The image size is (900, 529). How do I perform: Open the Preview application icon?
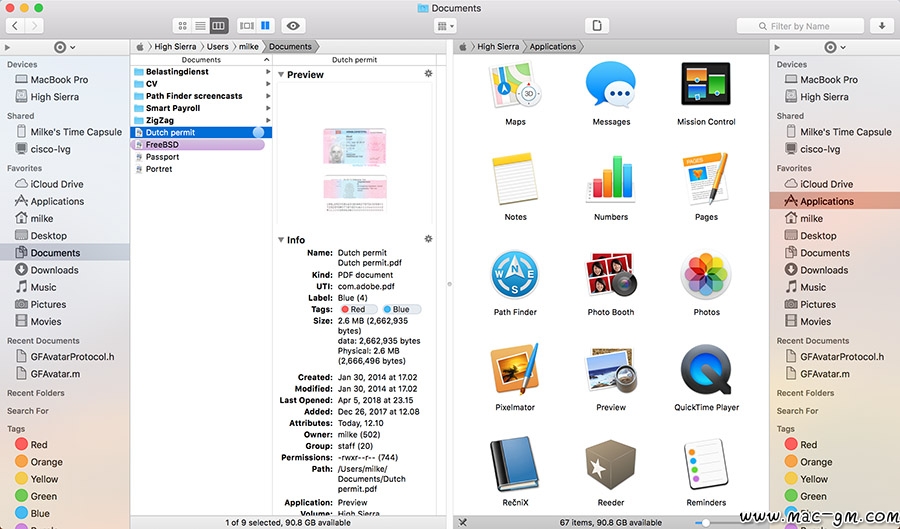click(x=611, y=369)
